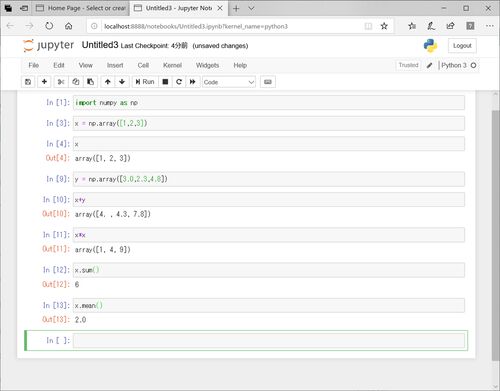Set aside tabs icon in title bar
The height and width of the screenshot is (391, 500).
[24, 8]
